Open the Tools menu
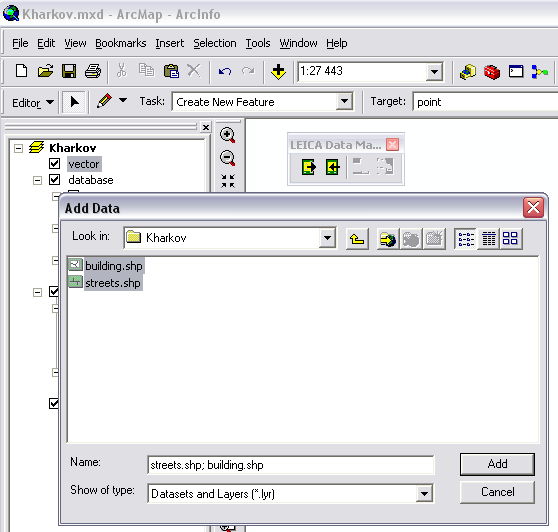 258,43
